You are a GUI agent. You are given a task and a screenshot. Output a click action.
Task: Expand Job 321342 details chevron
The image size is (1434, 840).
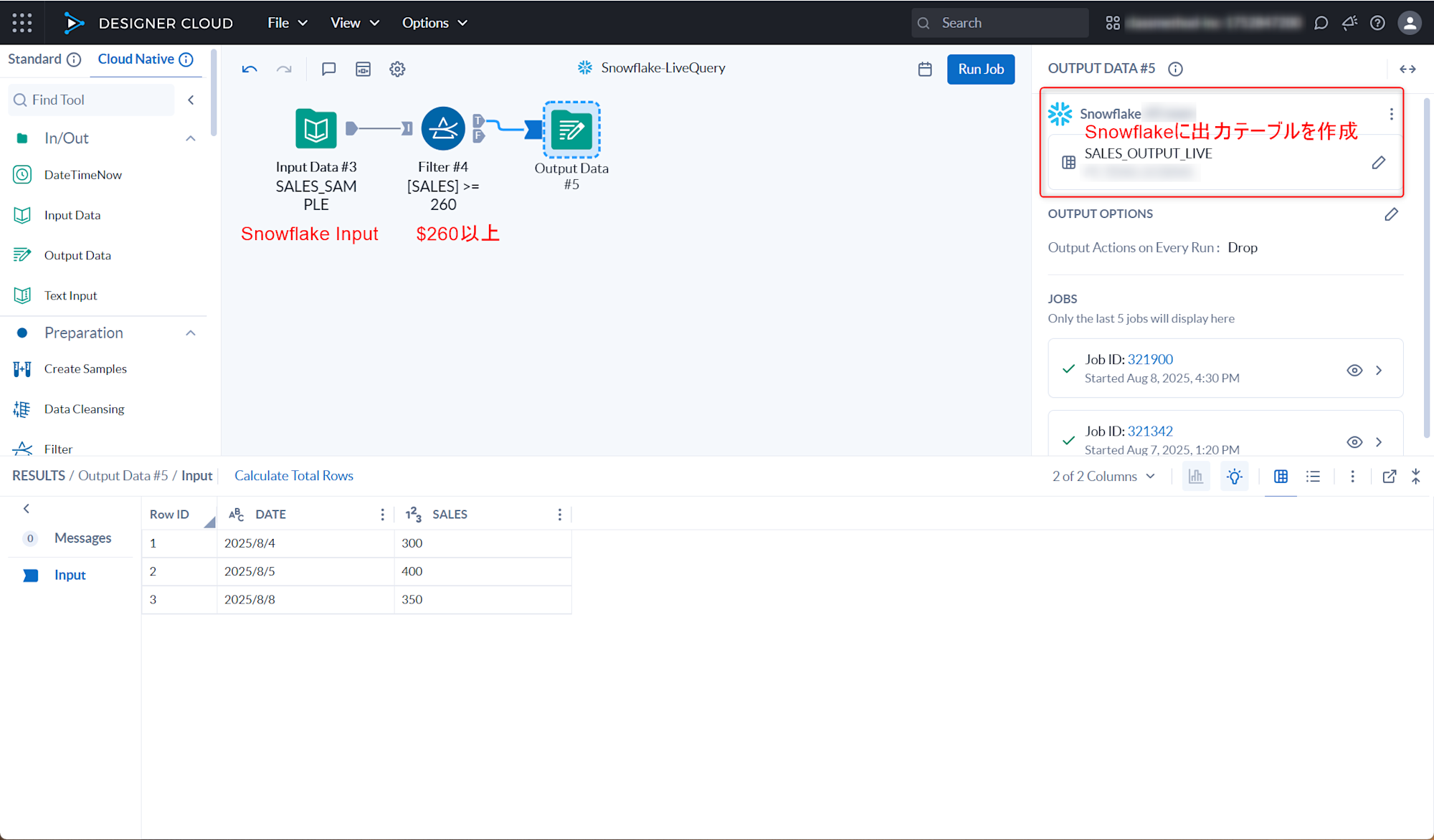[1379, 442]
